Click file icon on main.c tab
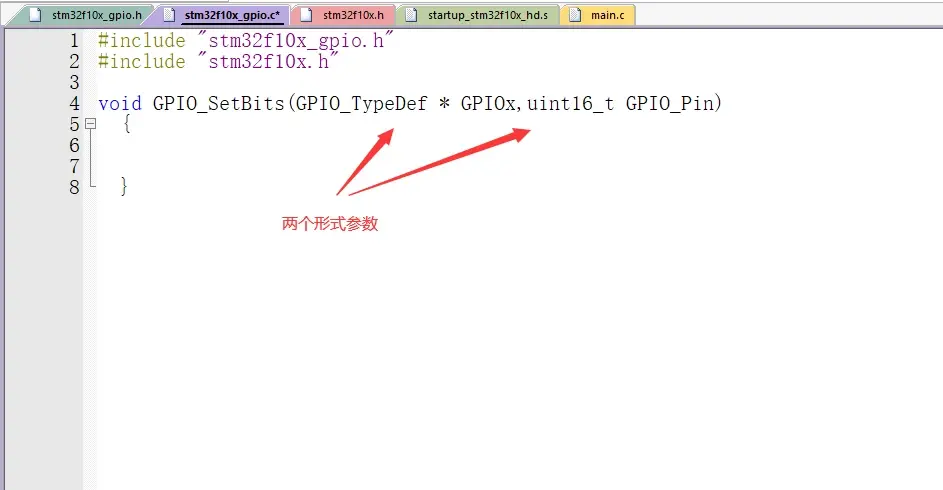The height and width of the screenshot is (490, 943). click(x=575, y=15)
